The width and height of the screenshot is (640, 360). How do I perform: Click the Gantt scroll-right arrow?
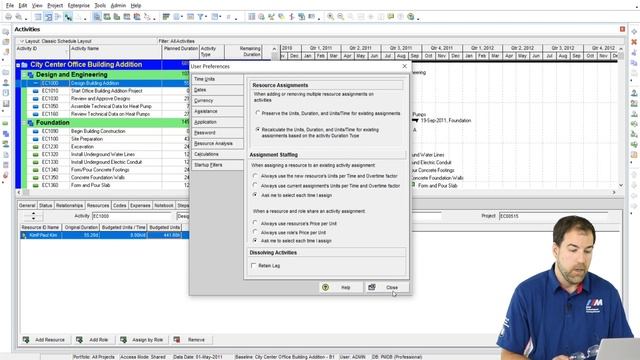(x=614, y=192)
